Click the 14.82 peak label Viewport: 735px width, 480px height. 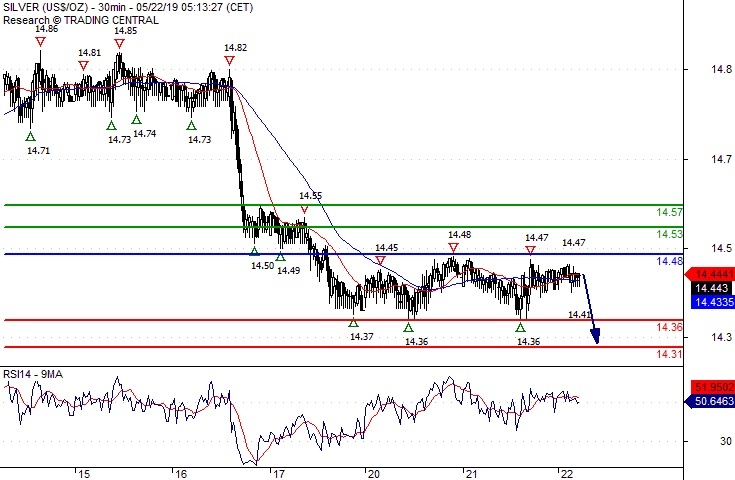point(235,47)
